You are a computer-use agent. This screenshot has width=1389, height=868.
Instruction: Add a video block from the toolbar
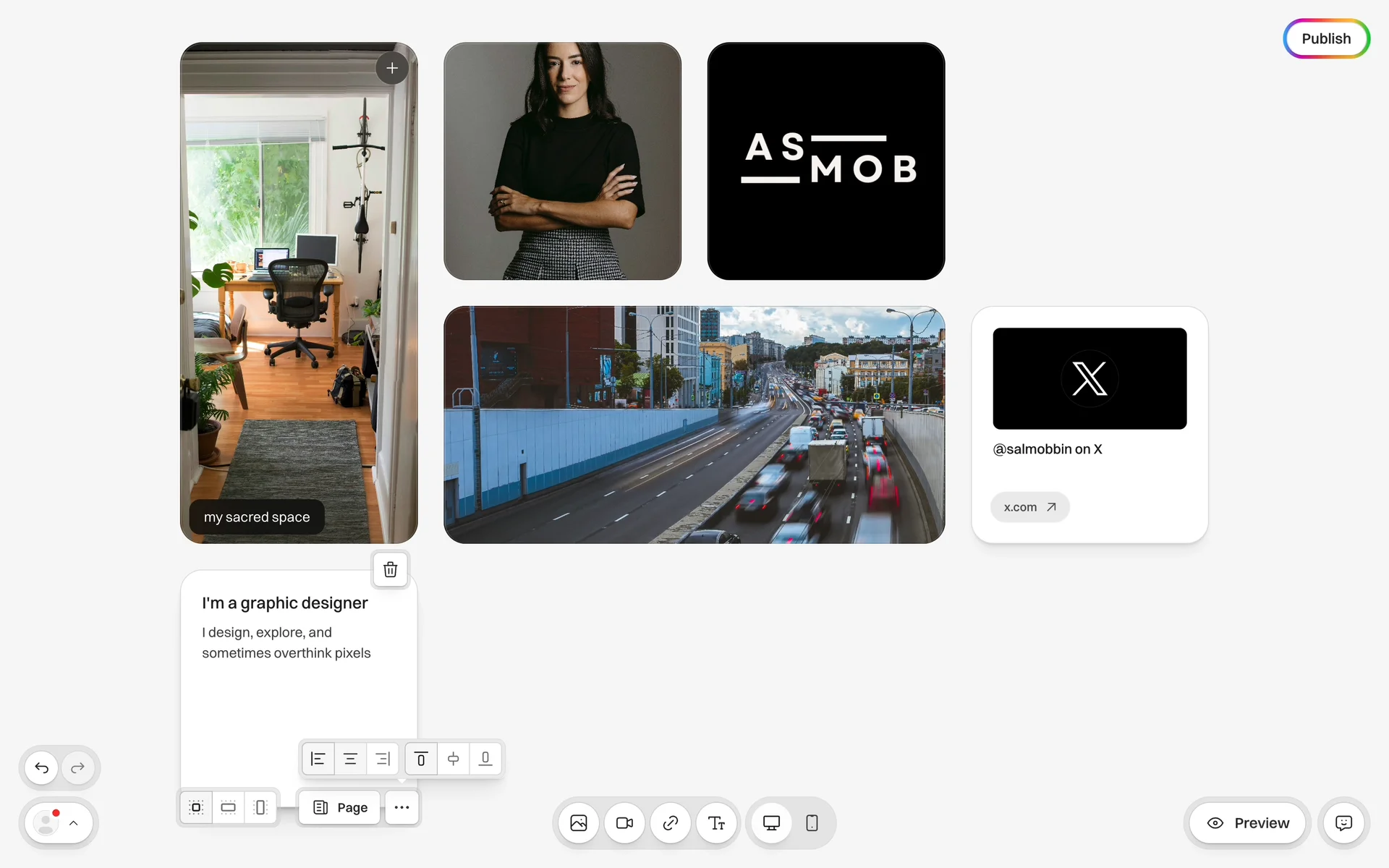[624, 823]
